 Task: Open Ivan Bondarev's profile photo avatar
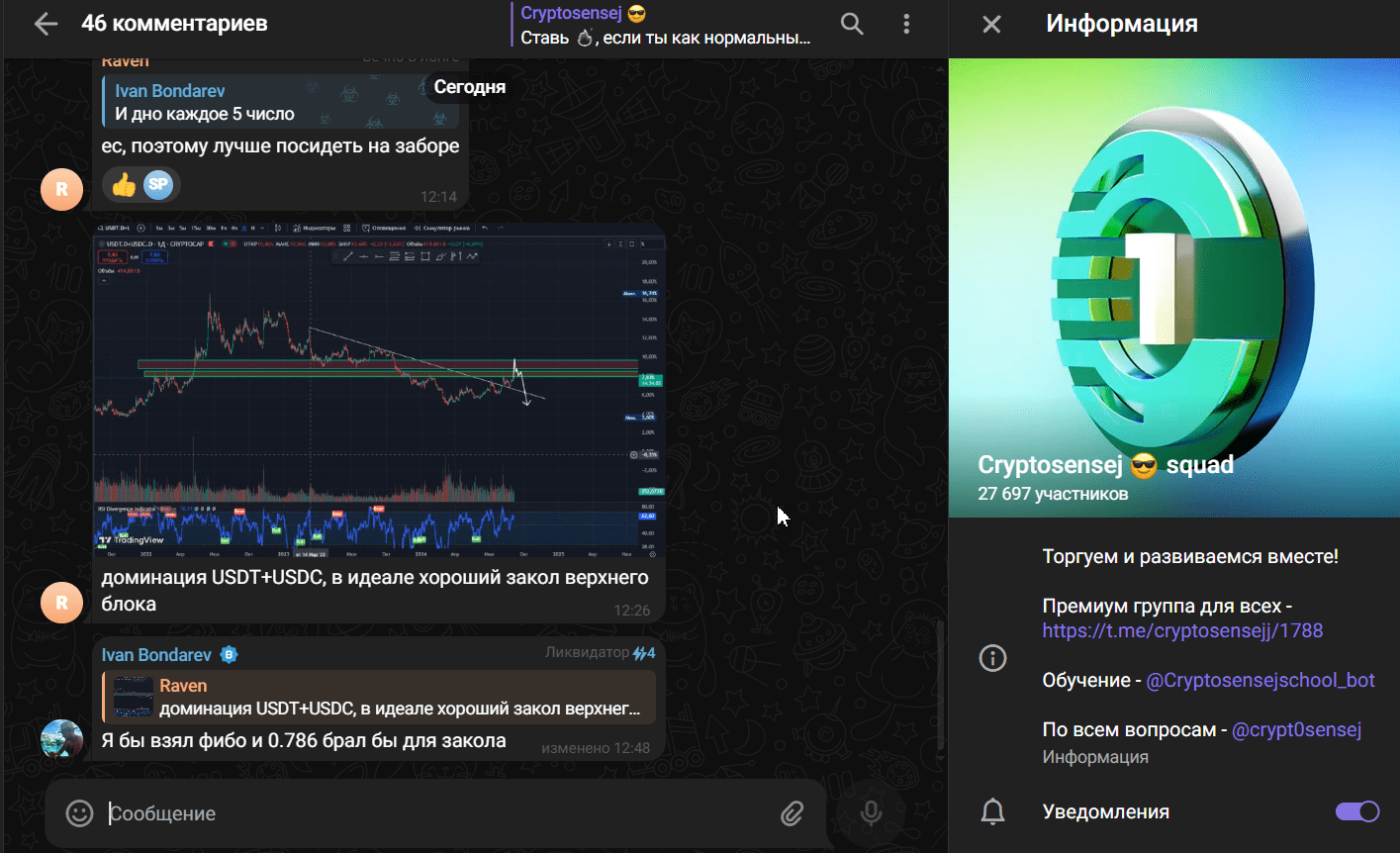[x=61, y=739]
